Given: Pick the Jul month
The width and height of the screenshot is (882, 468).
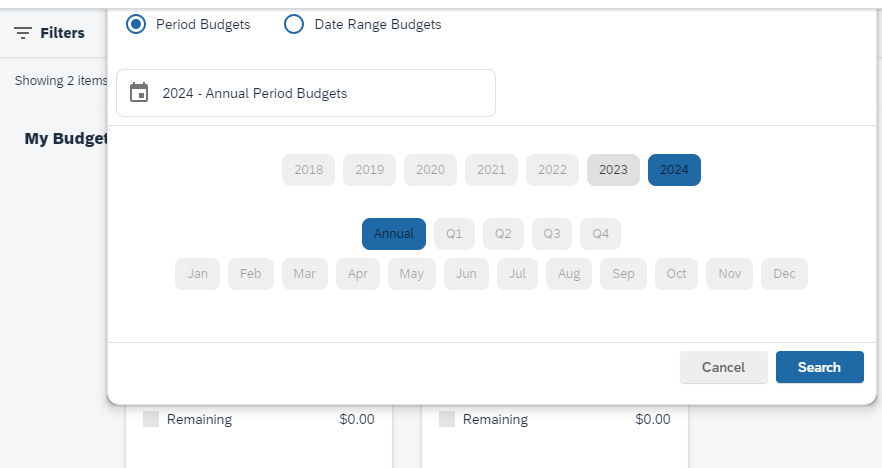Looking at the screenshot, I should 518,274.
